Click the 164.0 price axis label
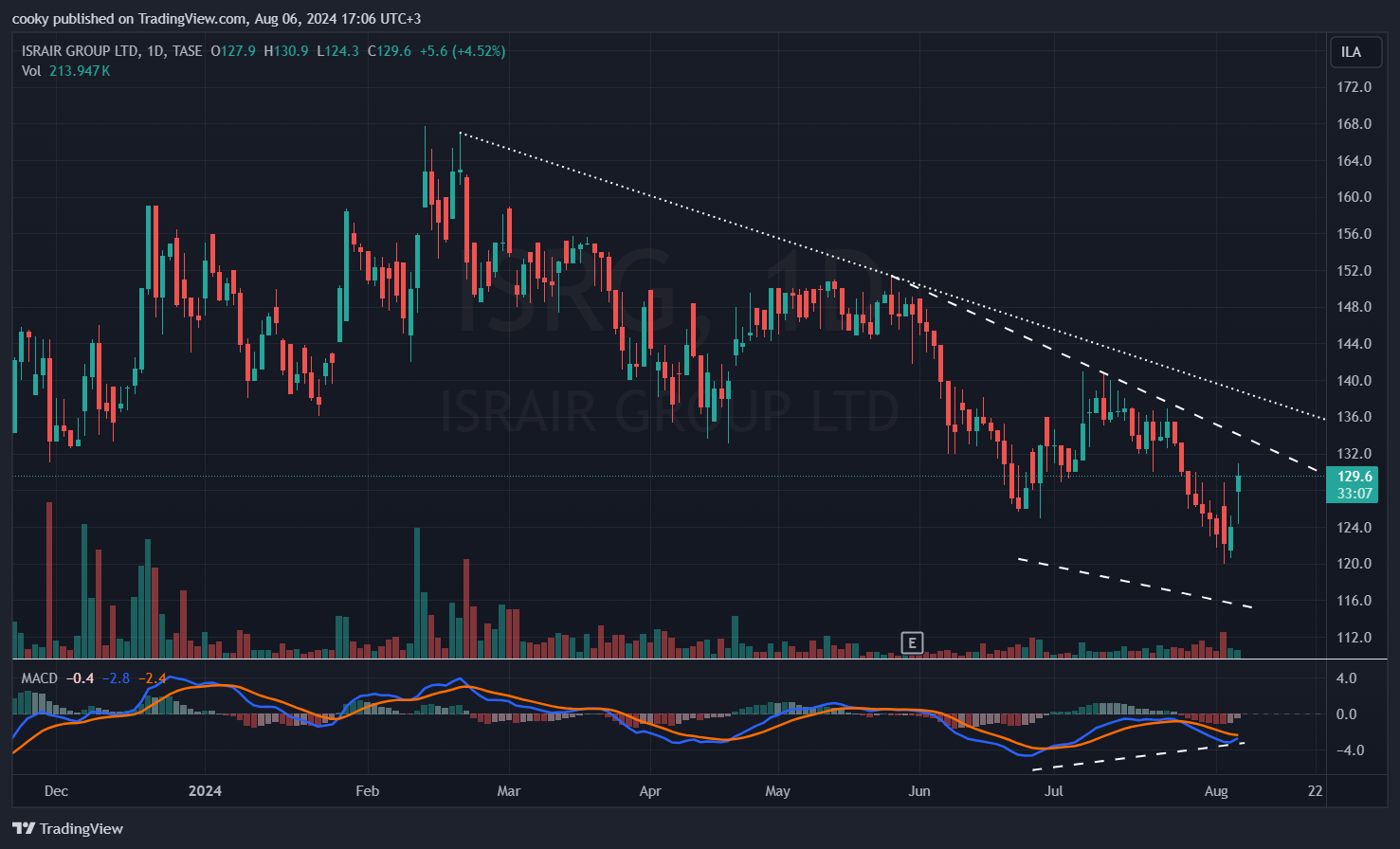Image resolution: width=1400 pixels, height=849 pixels. pyautogui.click(x=1354, y=161)
